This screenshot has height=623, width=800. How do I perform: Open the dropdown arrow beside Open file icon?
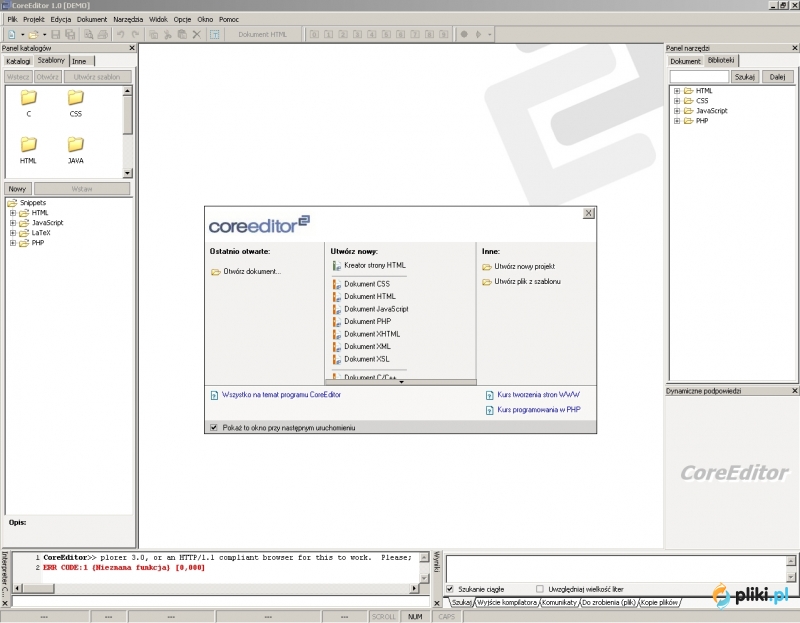click(x=44, y=35)
